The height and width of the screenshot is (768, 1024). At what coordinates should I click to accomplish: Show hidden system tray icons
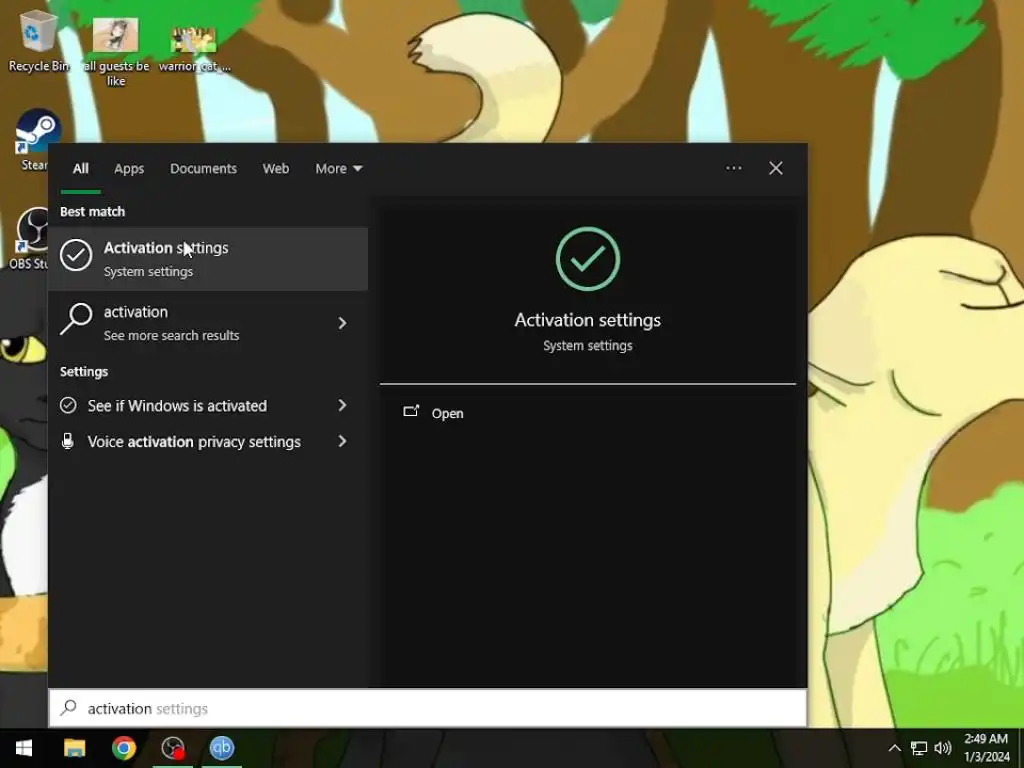(895, 748)
